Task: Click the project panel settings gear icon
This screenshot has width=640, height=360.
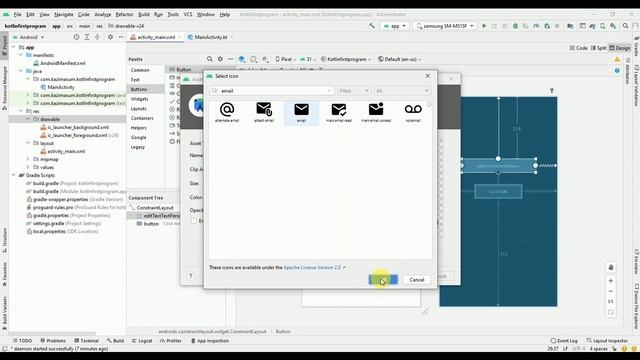Action: [x=110, y=37]
